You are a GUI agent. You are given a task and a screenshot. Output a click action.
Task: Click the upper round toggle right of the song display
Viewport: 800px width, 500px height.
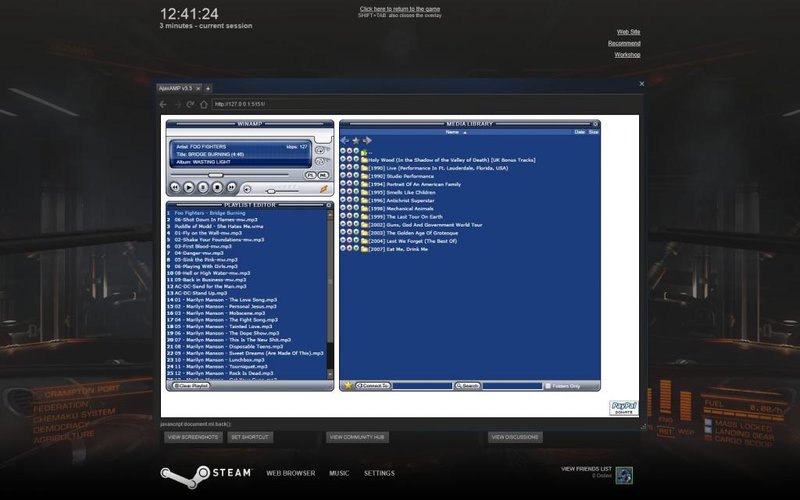click(x=320, y=150)
